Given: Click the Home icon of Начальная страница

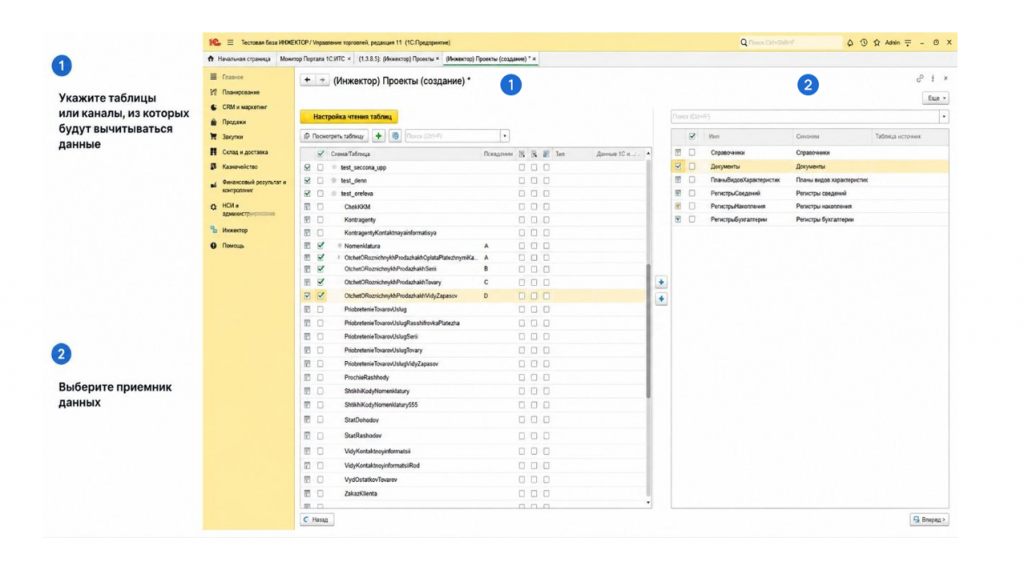Looking at the screenshot, I should tap(210, 59).
